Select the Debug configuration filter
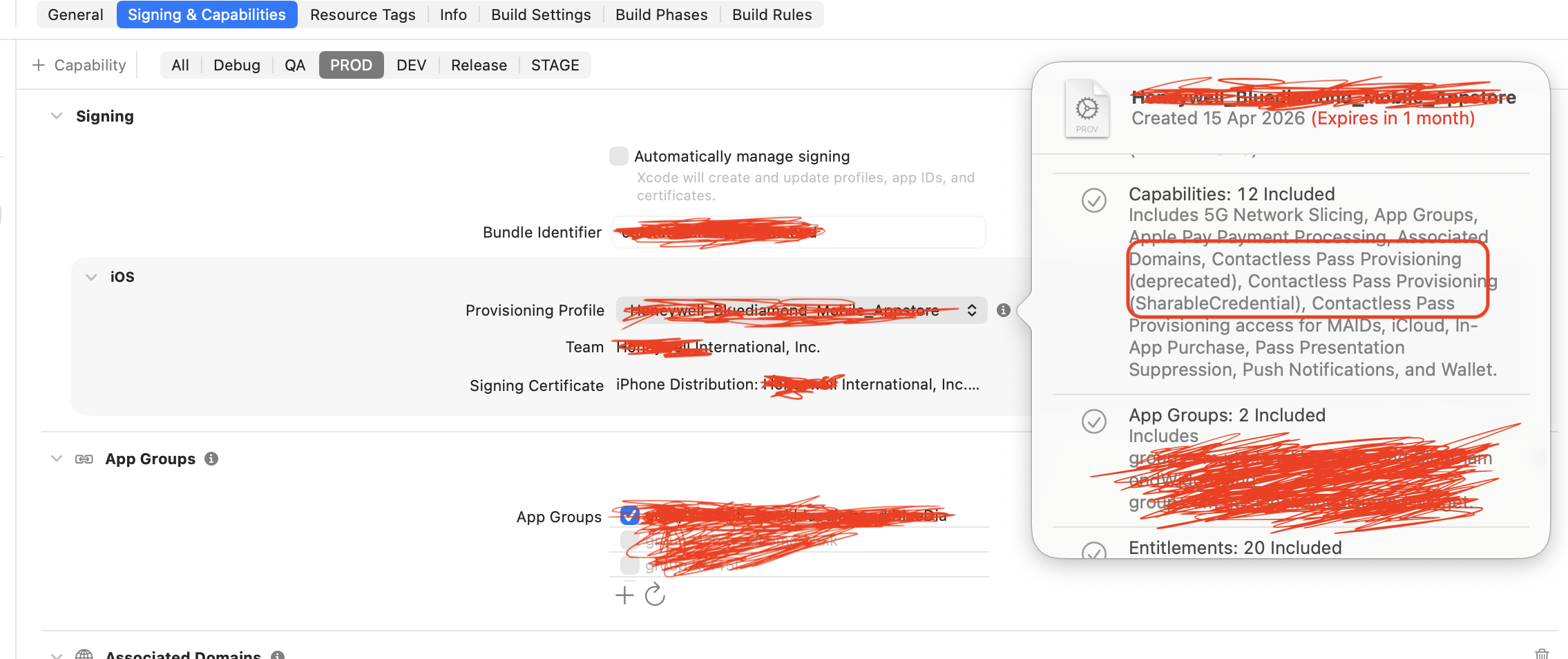 tap(236, 65)
